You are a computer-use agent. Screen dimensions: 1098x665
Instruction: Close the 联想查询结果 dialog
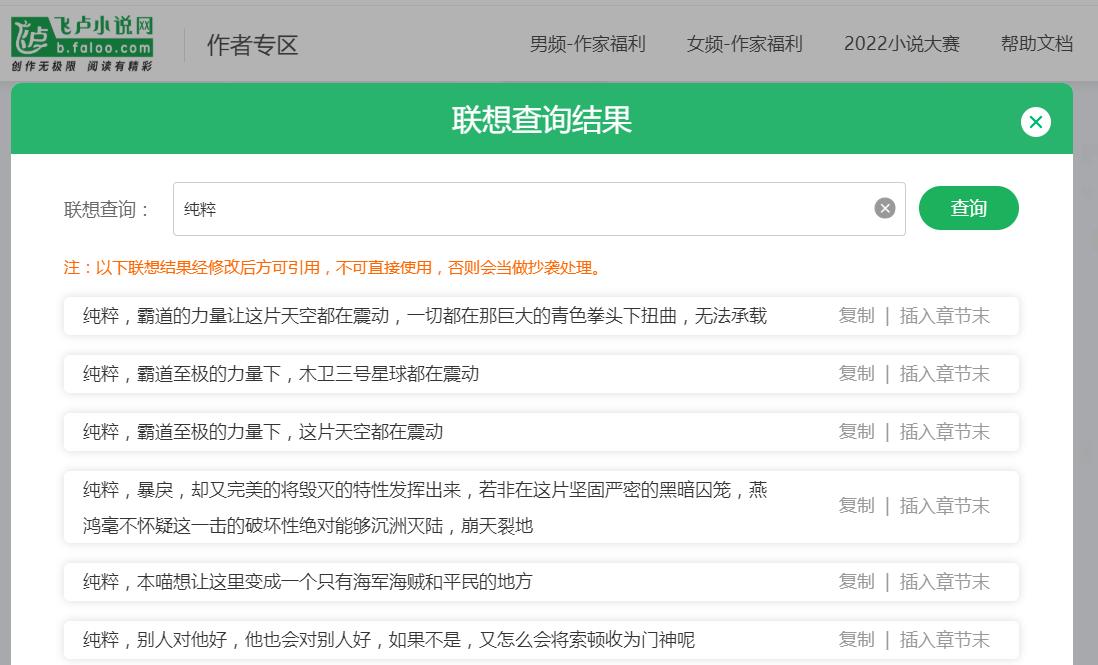[1036, 122]
